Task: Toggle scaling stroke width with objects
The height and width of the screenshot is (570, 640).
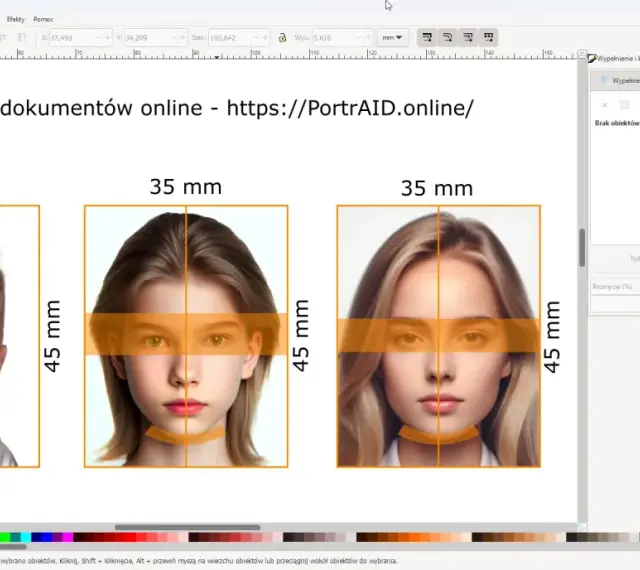Action: click(x=427, y=38)
